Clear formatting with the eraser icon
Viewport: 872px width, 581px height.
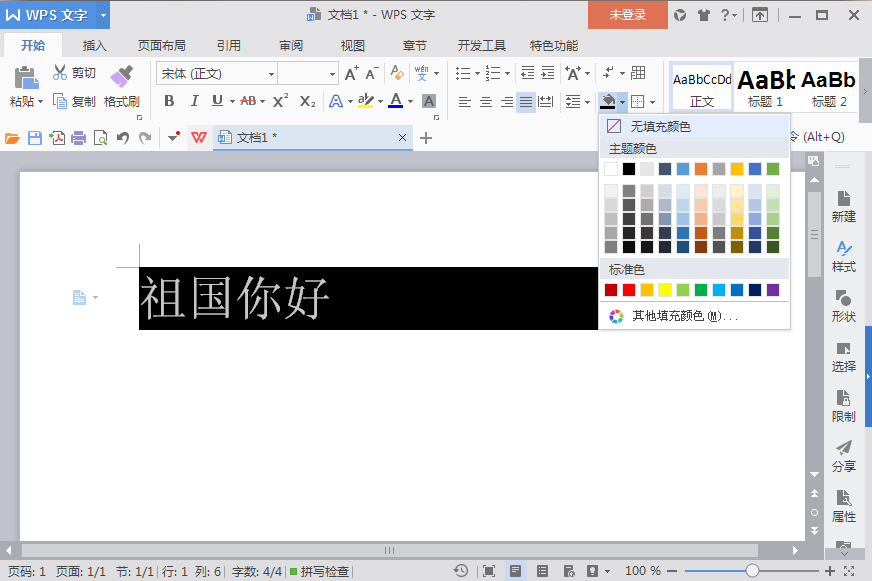click(x=397, y=73)
